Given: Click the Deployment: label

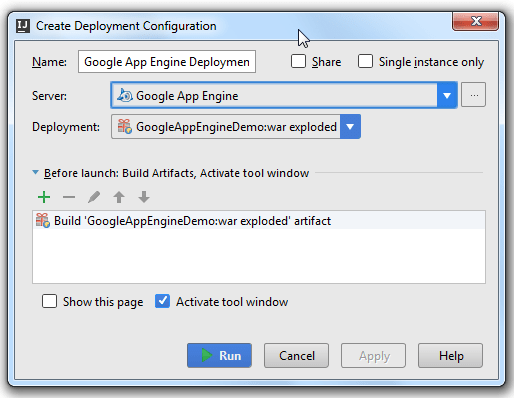Looking at the screenshot, I should point(66,127).
